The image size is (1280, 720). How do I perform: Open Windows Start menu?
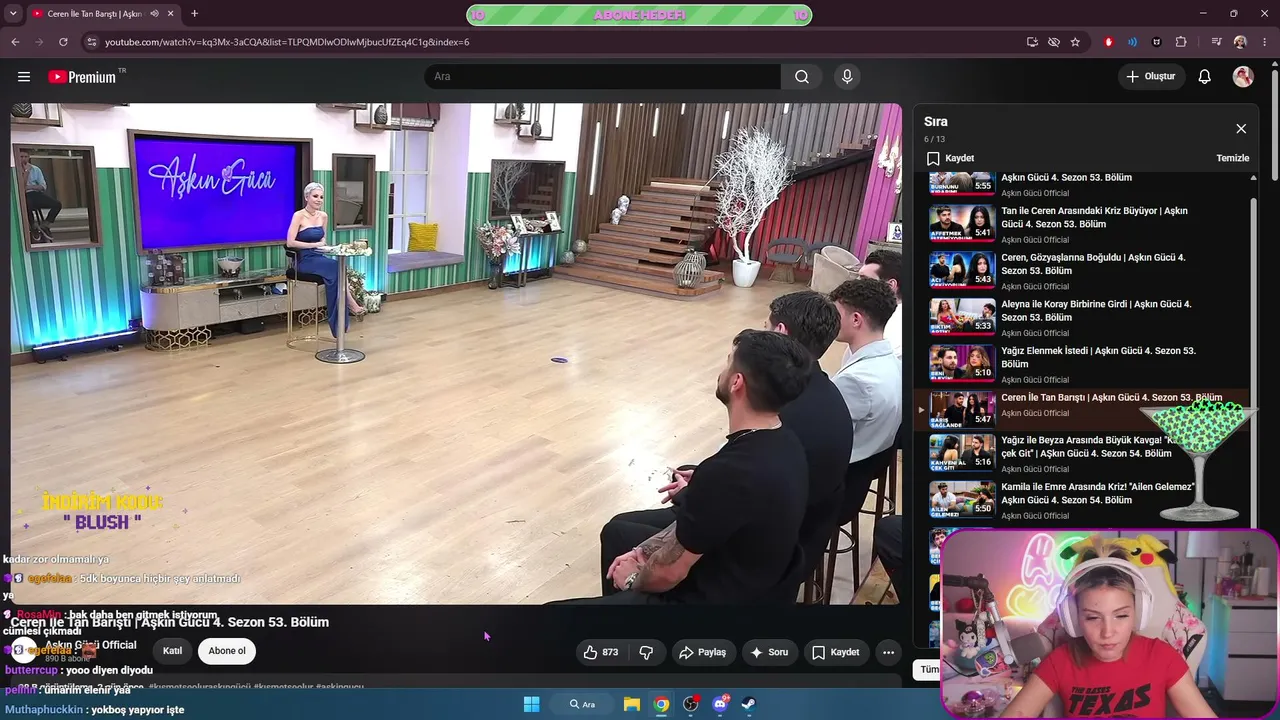coord(532,704)
